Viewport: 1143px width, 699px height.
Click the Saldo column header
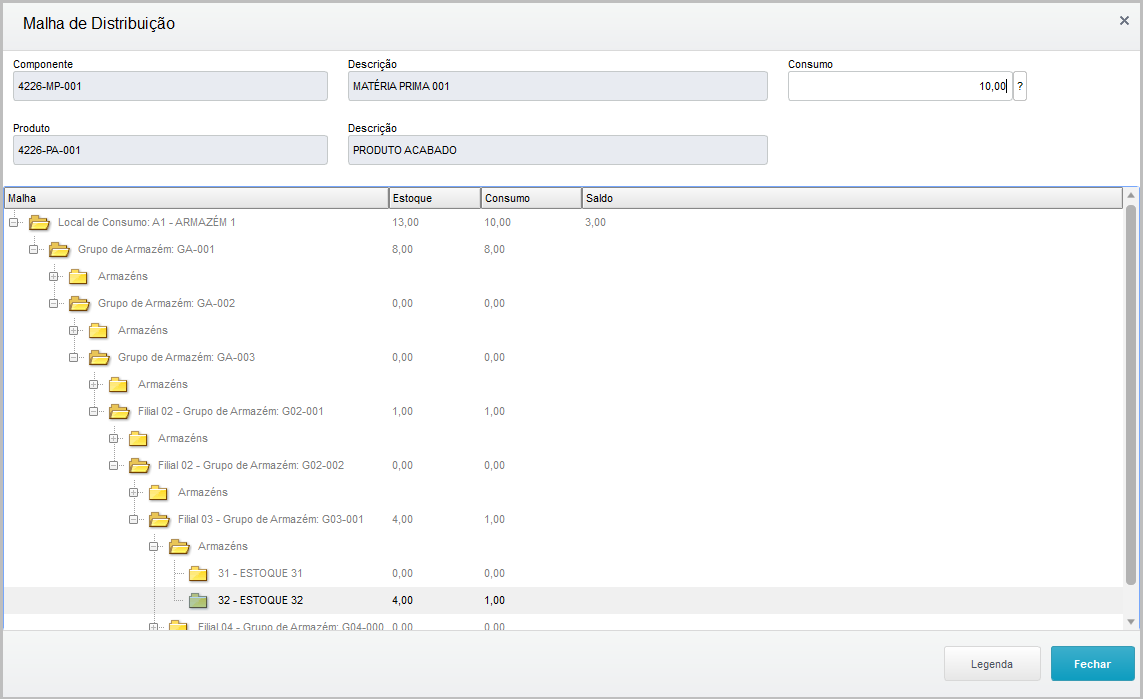click(x=850, y=198)
